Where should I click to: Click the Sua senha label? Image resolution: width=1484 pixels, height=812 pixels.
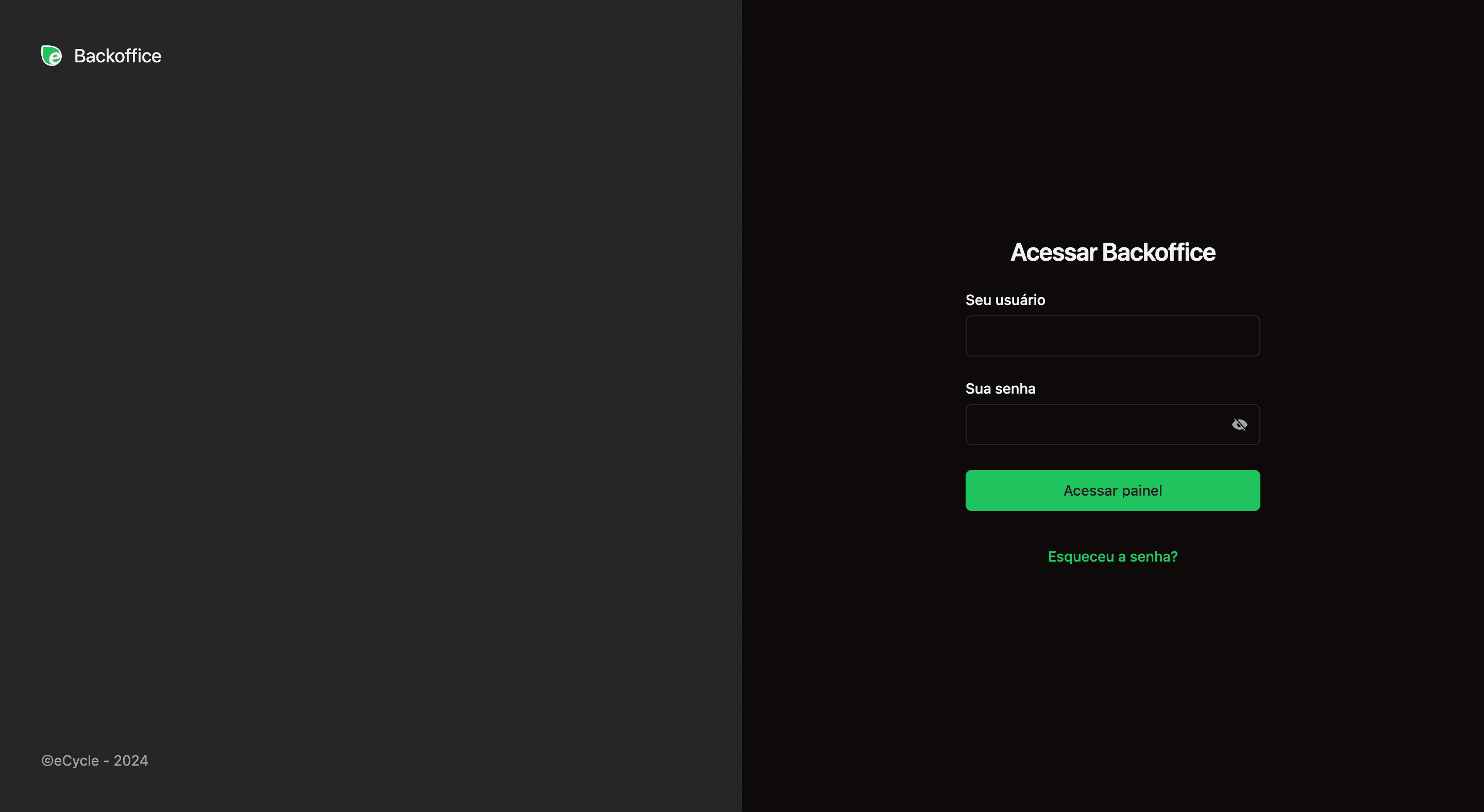click(1000, 388)
